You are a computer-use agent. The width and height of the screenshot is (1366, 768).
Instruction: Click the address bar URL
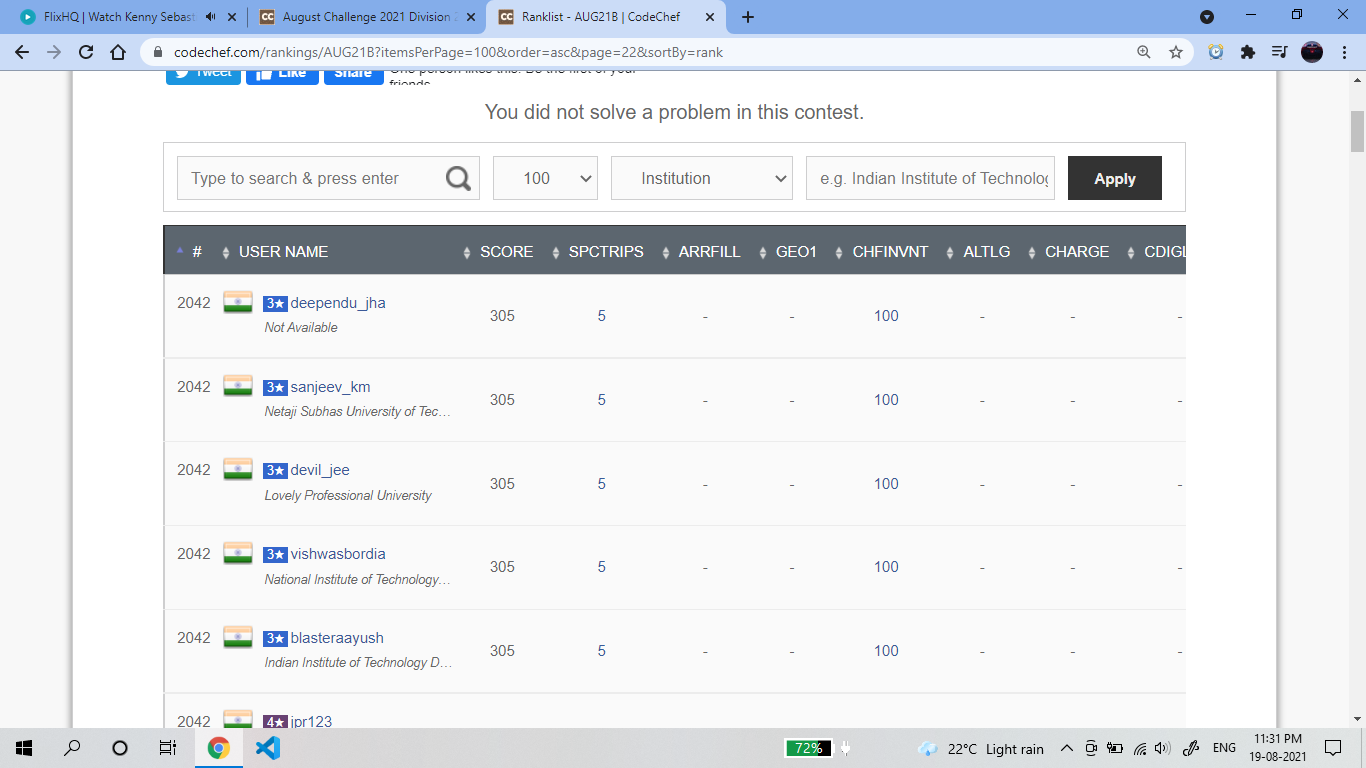pos(448,52)
